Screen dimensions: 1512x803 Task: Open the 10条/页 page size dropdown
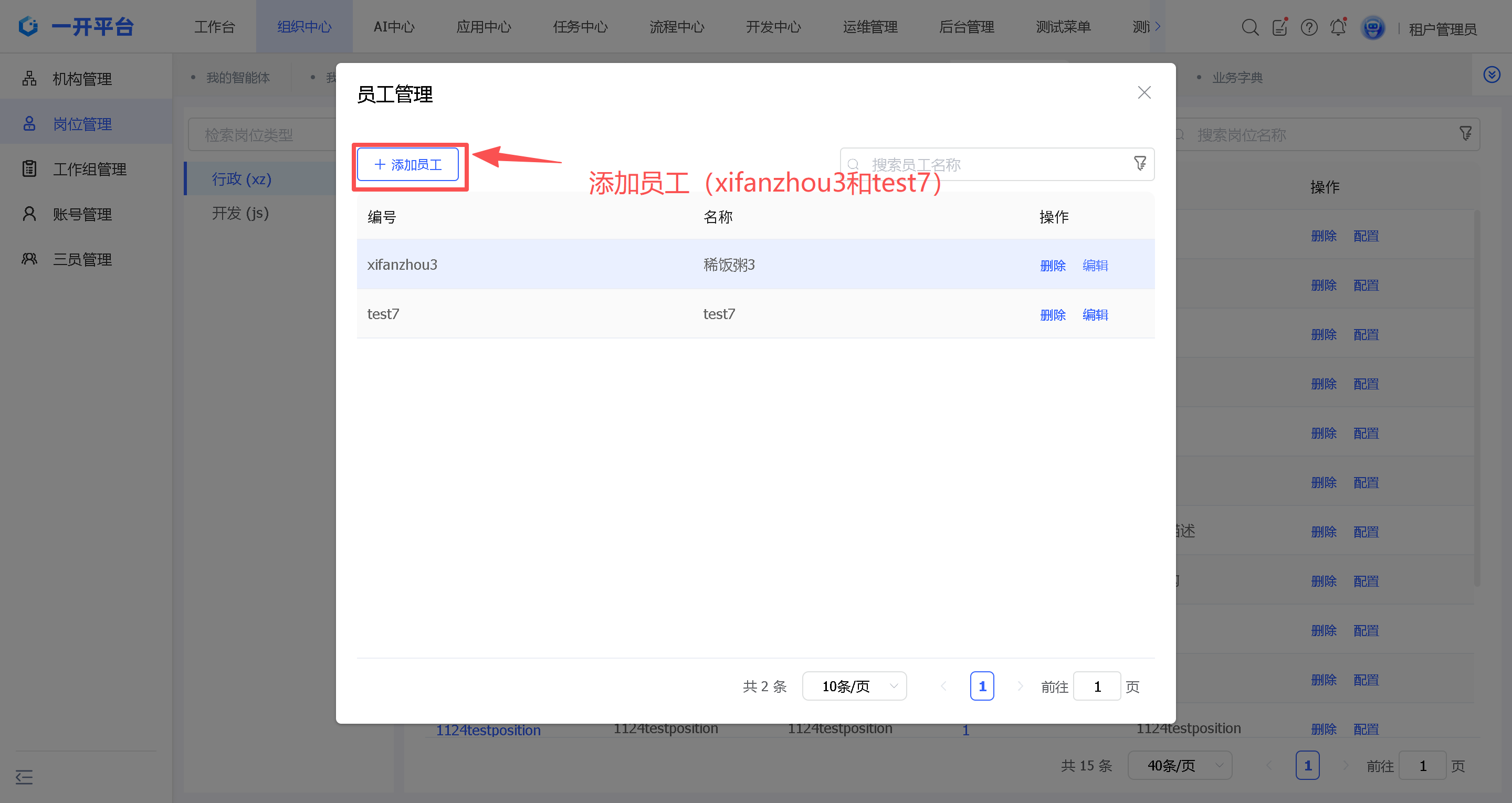click(854, 685)
